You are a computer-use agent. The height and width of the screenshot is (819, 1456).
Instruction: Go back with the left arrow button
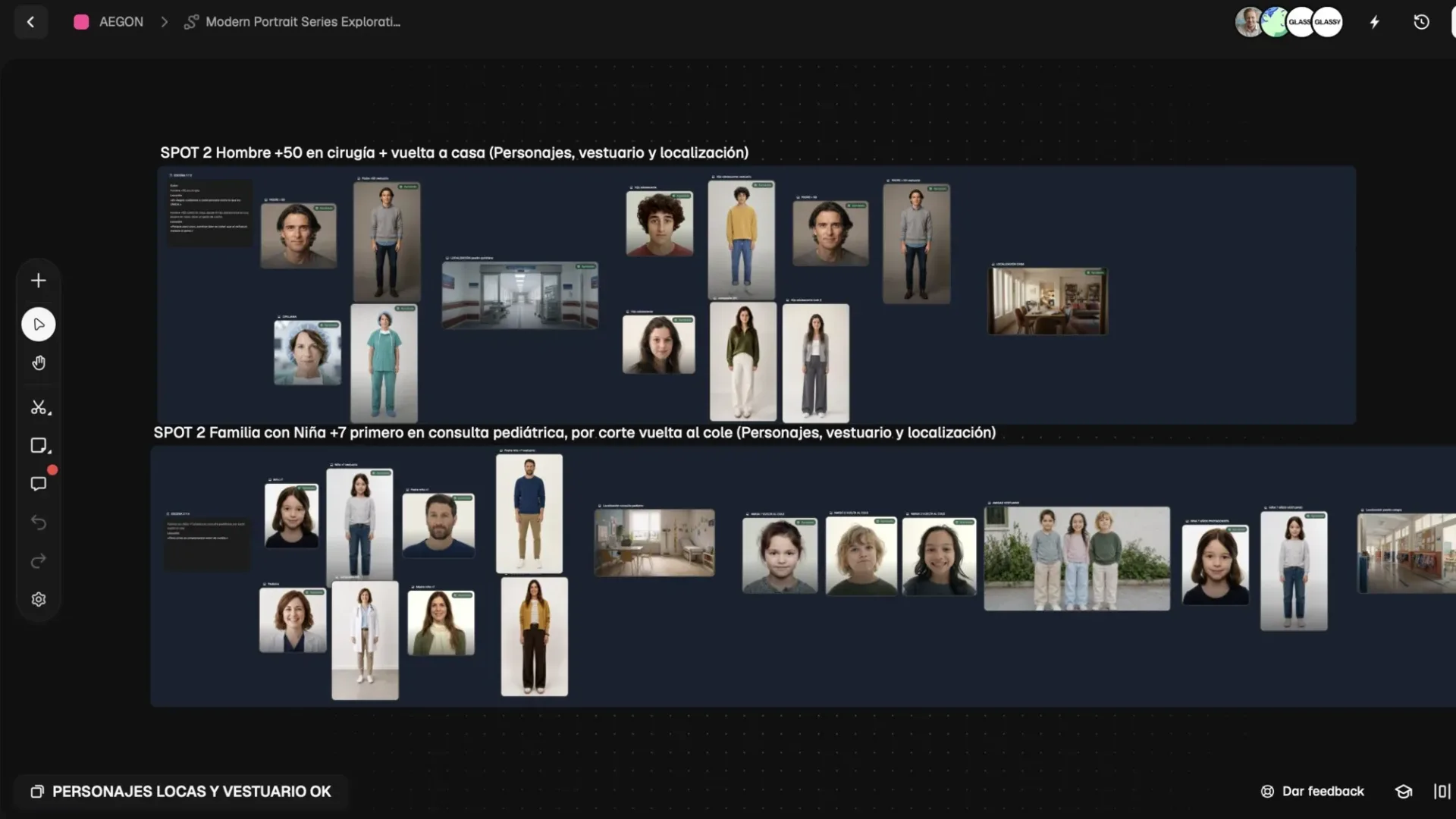[30, 22]
